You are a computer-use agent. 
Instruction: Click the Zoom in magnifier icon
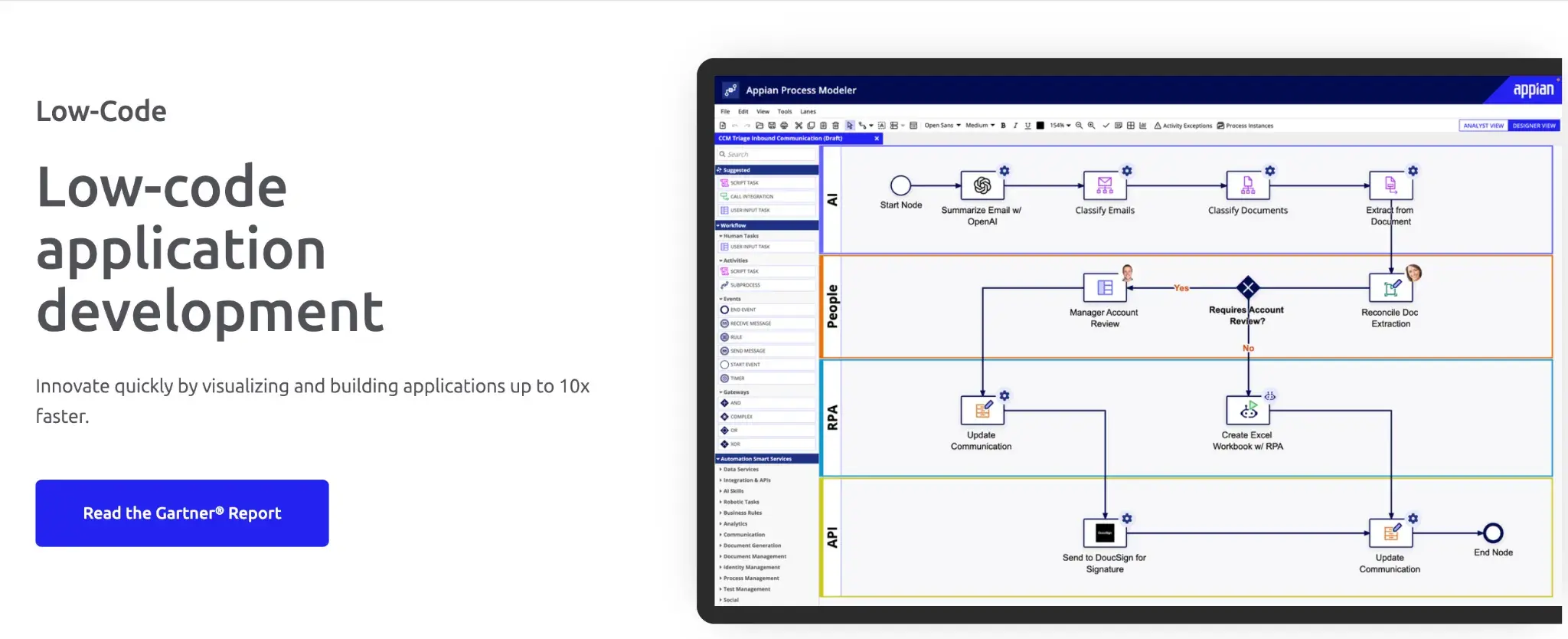coord(1091,126)
